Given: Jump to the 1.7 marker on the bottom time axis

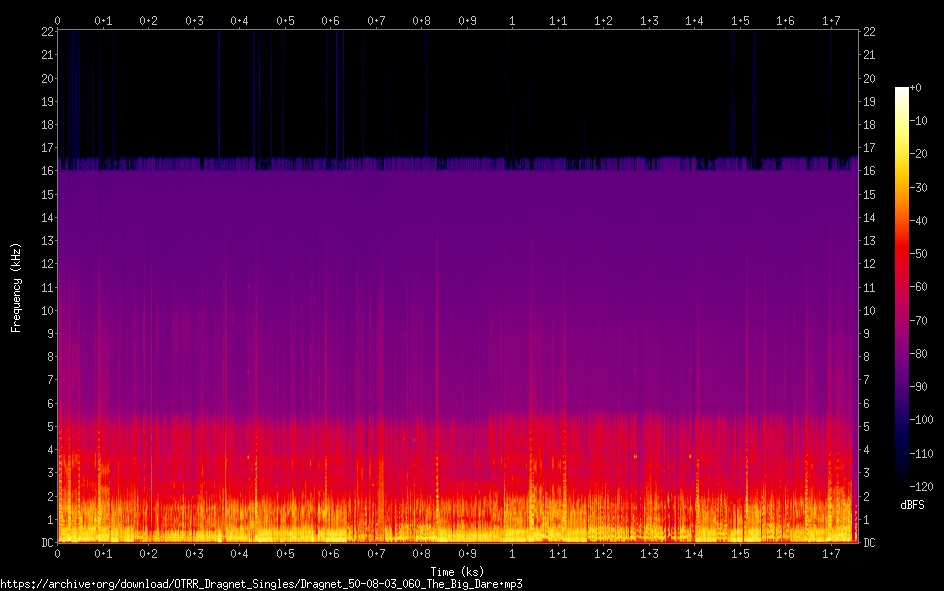Looking at the screenshot, I should click(x=831, y=553).
